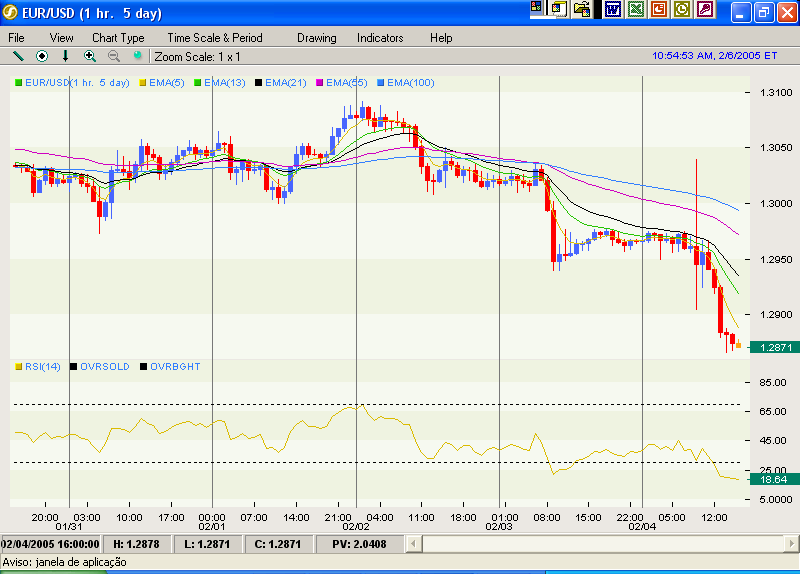Select the trend line drawing tool
Viewport: 800px width, 574px height.
[18, 56]
